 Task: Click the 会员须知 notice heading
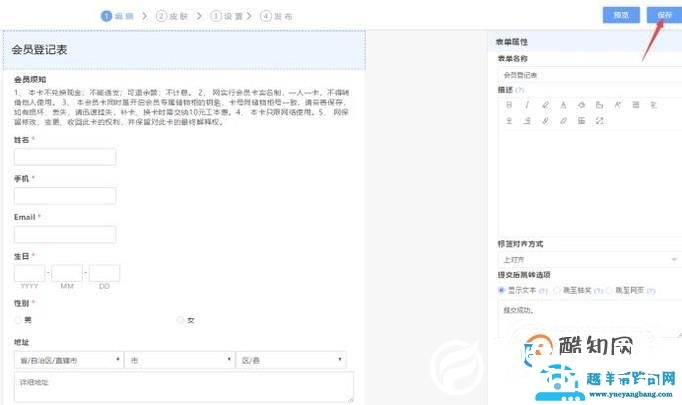[30, 80]
